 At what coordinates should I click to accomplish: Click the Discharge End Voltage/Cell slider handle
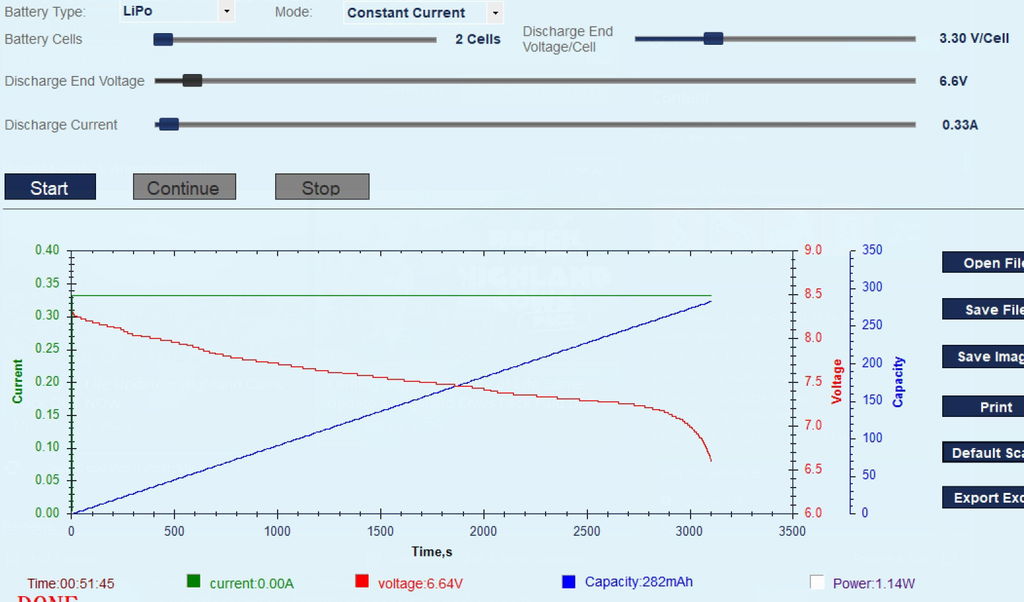(x=713, y=39)
